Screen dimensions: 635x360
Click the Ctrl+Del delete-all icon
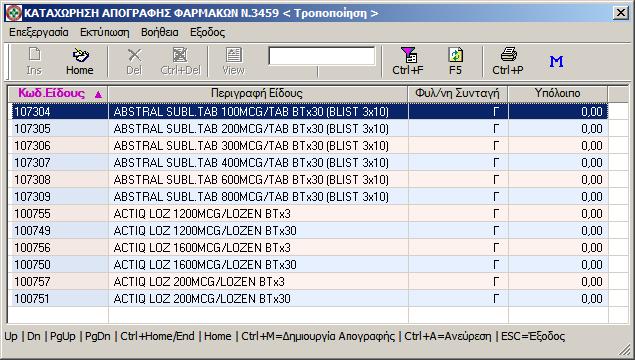click(181, 61)
